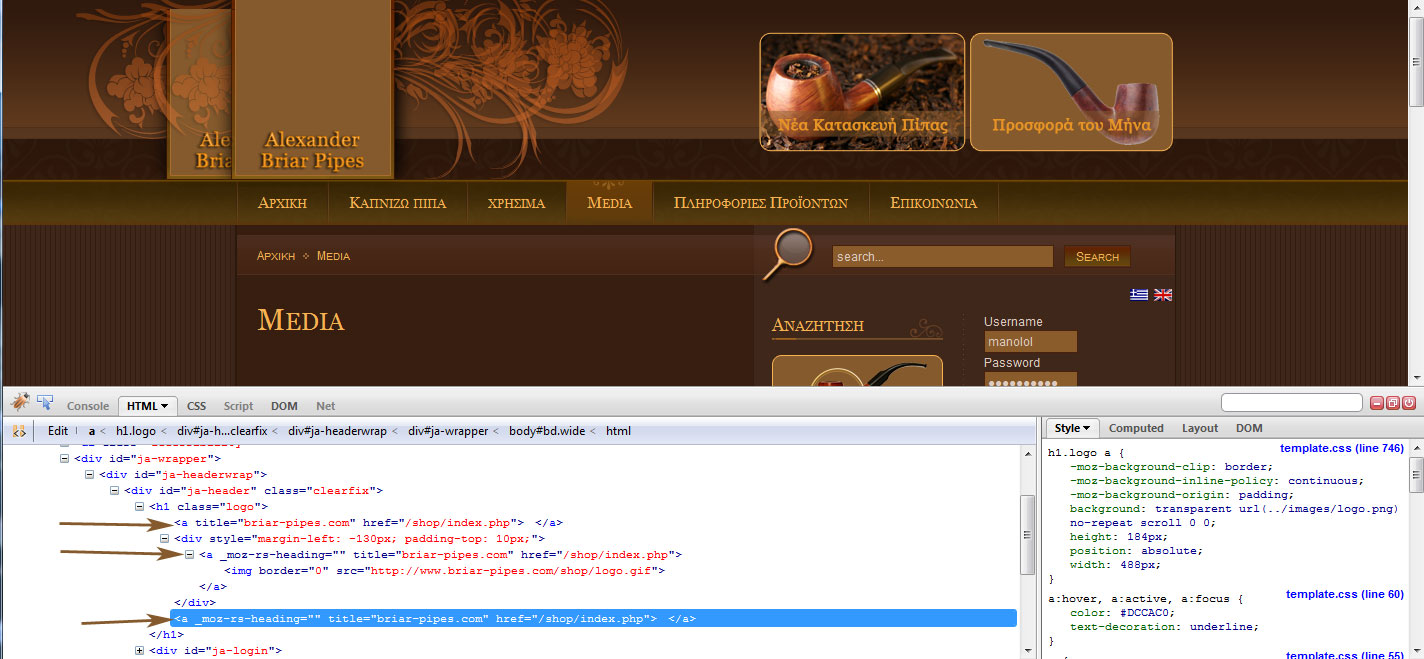The height and width of the screenshot is (659, 1424).
Task: Open the HTML panel dropdown arrow
Action: [163, 405]
